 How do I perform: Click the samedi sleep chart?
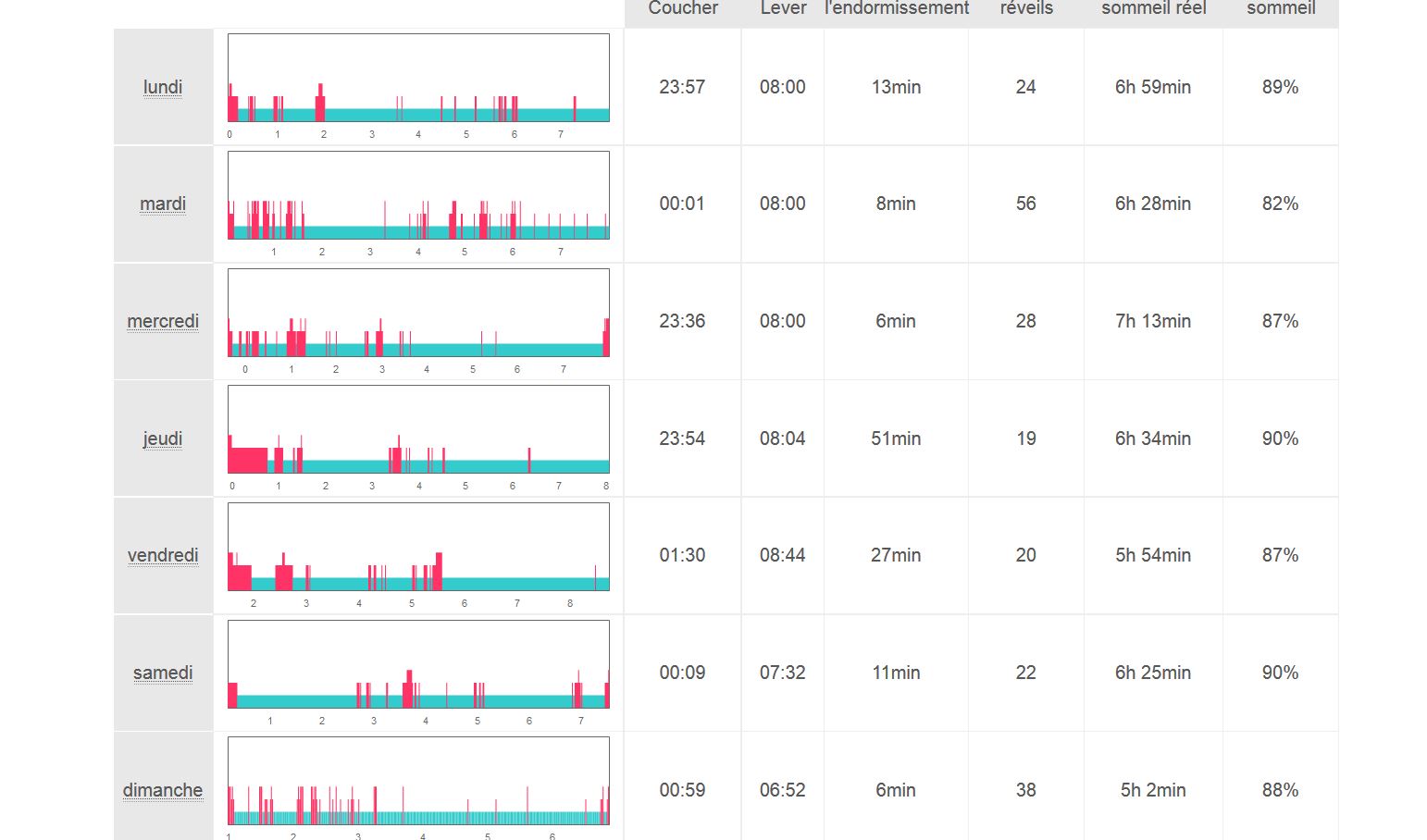(418, 664)
